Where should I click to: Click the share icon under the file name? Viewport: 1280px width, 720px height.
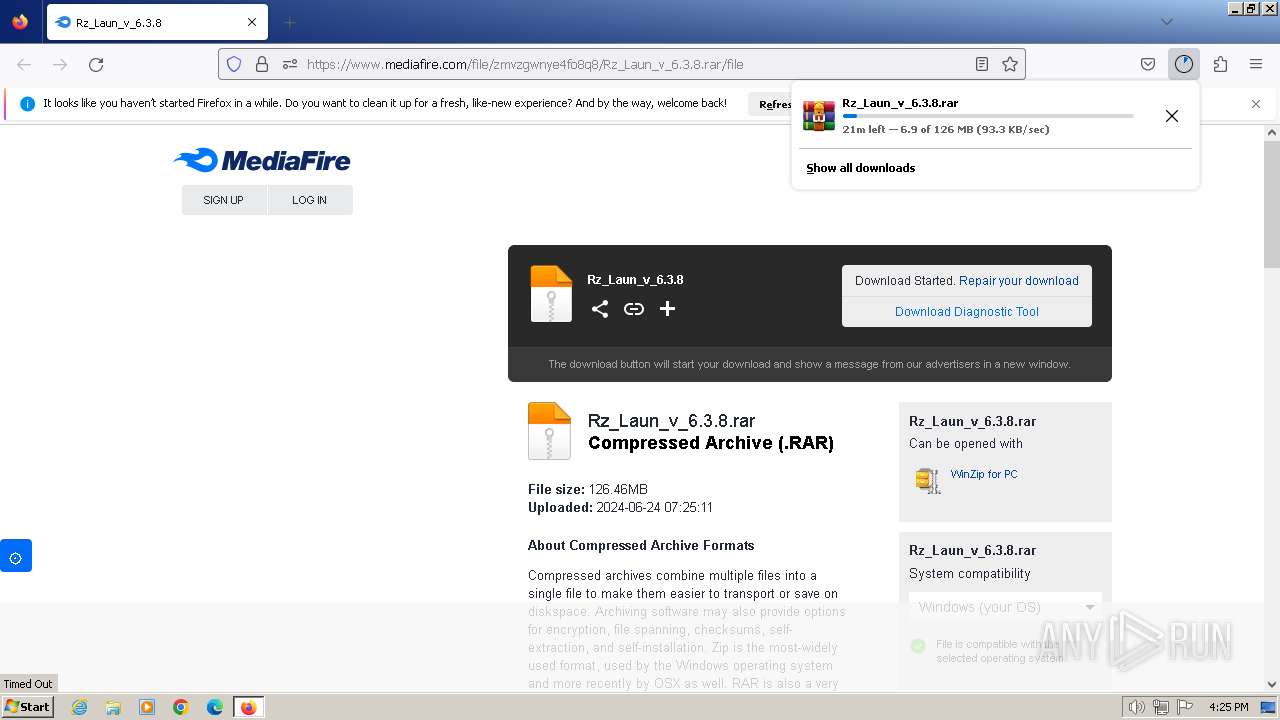[x=600, y=309]
